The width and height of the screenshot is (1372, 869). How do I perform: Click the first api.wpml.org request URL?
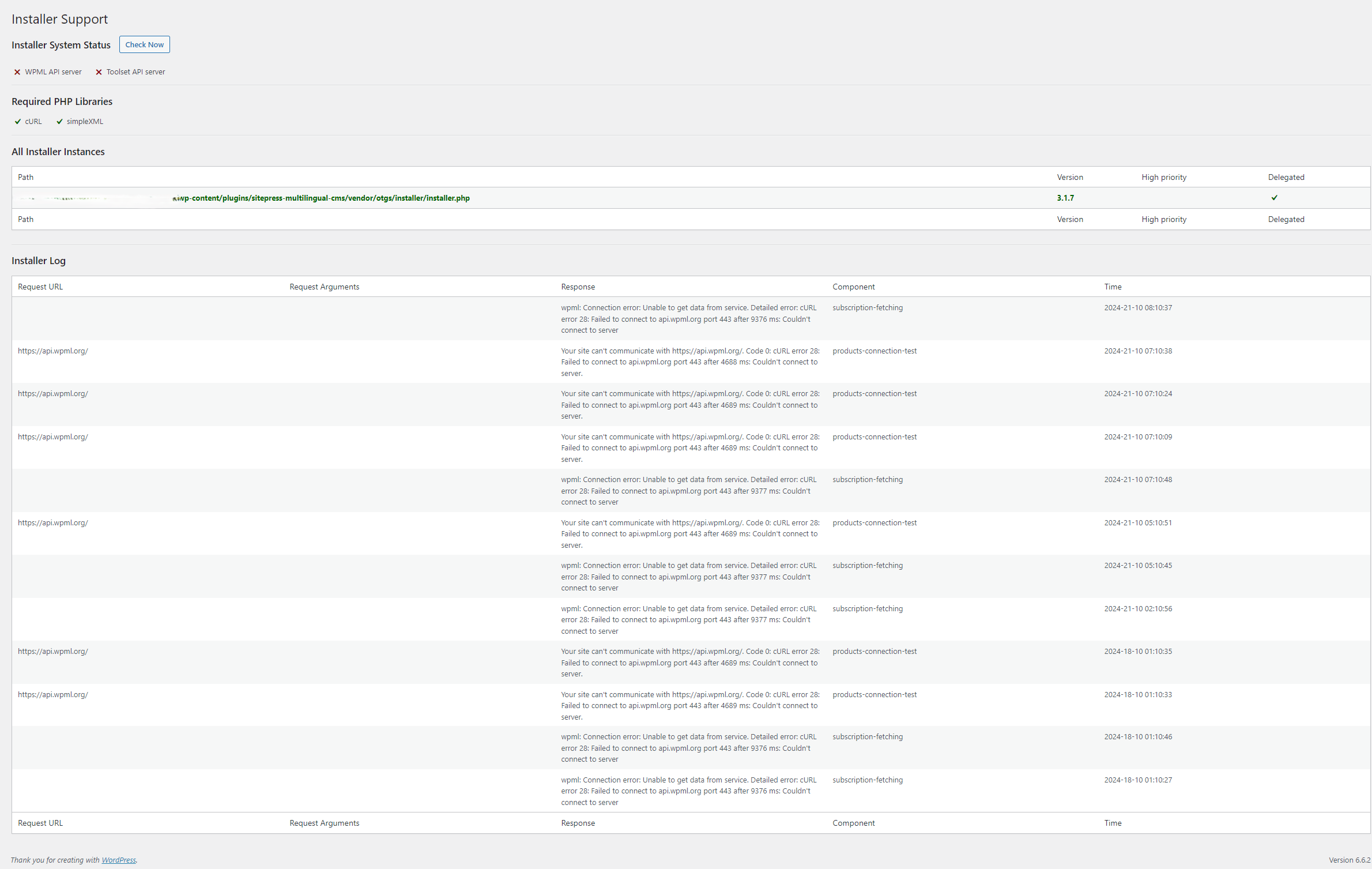53,351
